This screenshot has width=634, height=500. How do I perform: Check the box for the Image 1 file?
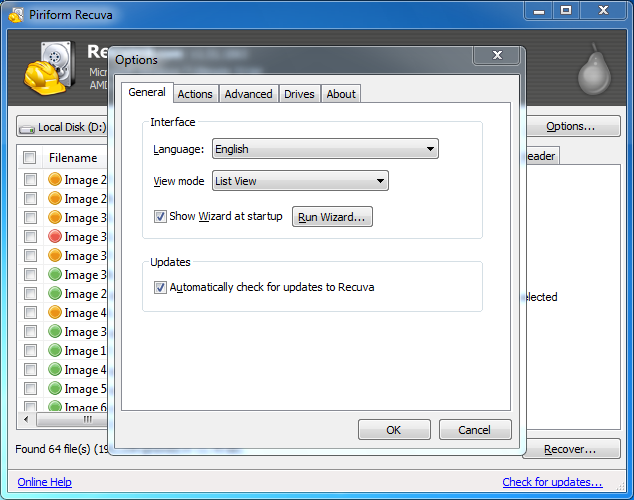pyautogui.click(x=30, y=350)
